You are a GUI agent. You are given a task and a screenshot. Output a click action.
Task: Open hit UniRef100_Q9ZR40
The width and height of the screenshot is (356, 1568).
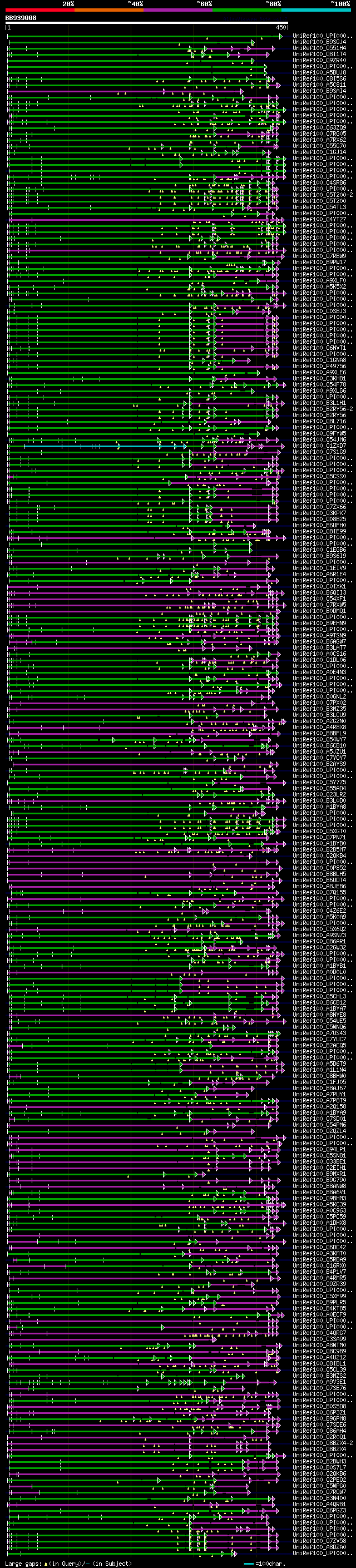point(319,61)
